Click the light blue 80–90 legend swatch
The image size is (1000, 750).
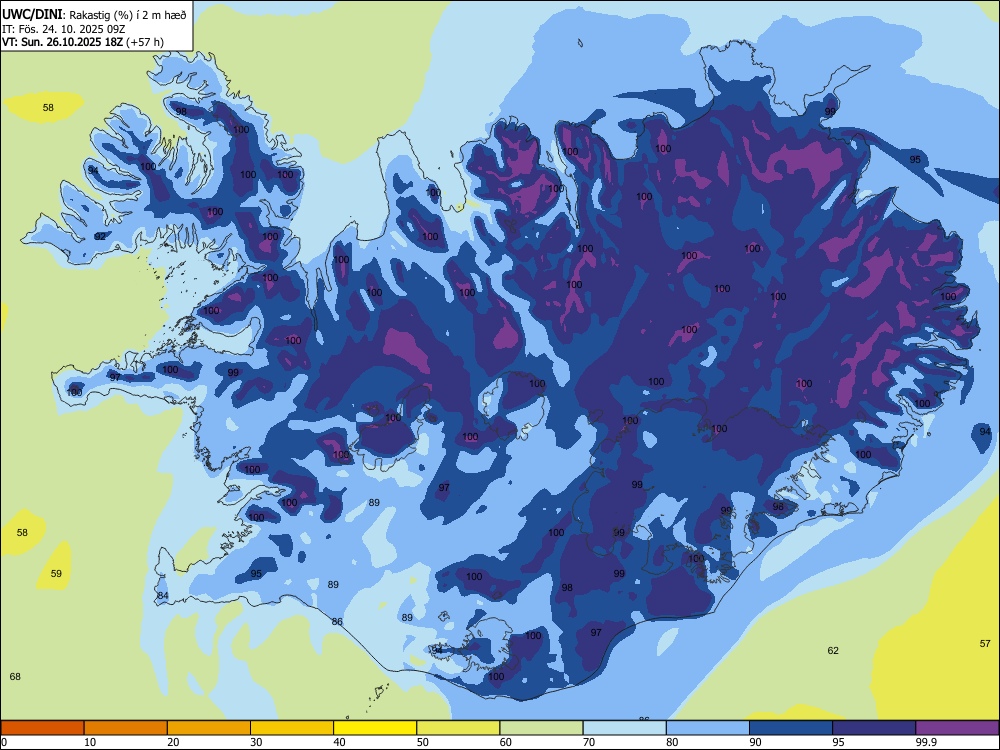(708, 728)
